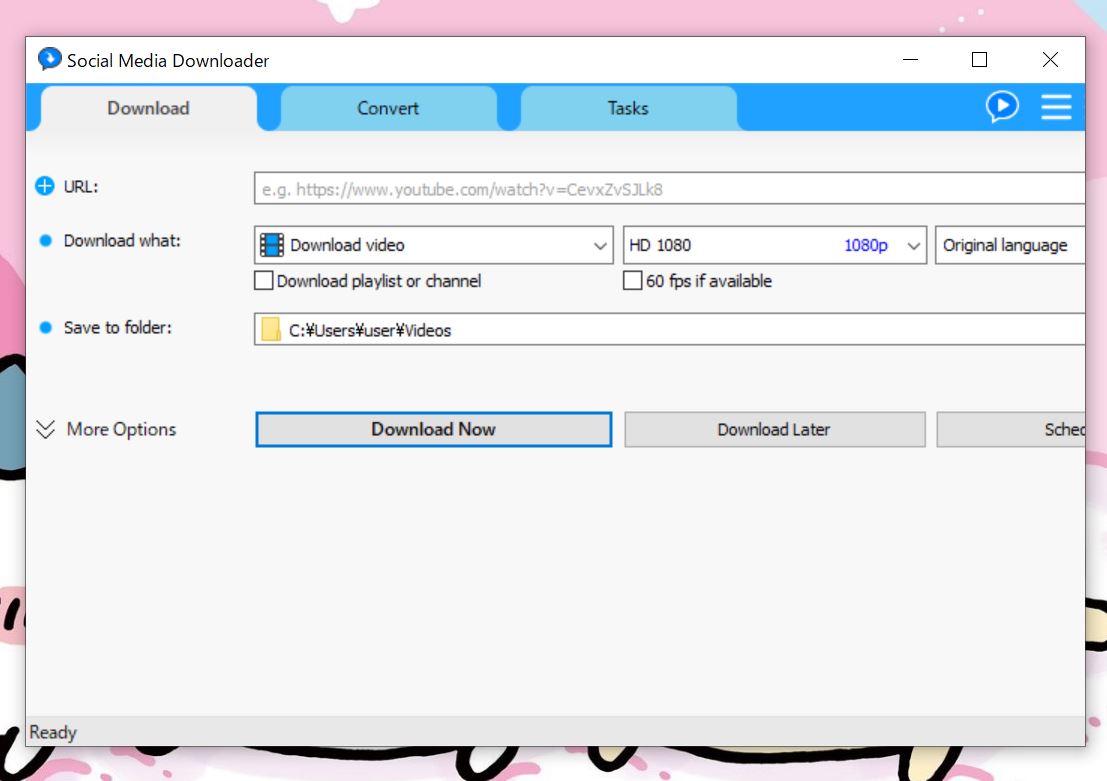Open the hamburger menu icon

click(1056, 107)
